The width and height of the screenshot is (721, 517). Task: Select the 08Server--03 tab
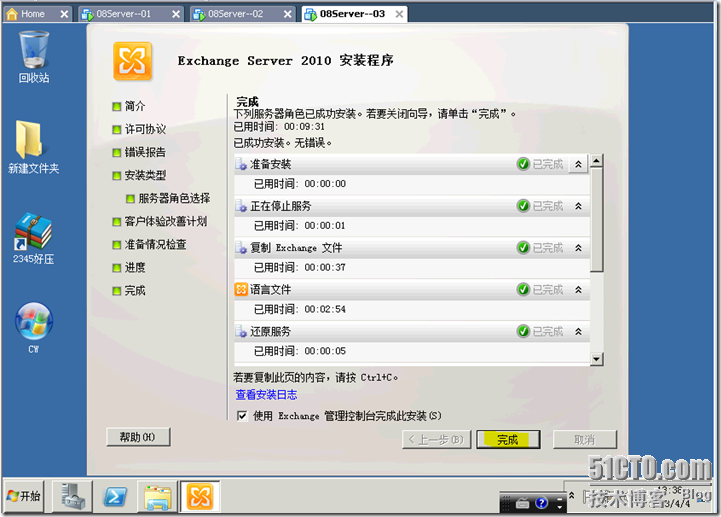(352, 14)
